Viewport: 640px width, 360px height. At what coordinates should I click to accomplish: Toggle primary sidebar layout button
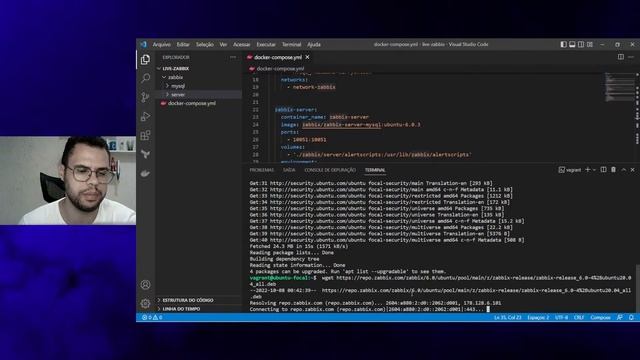click(x=563, y=44)
